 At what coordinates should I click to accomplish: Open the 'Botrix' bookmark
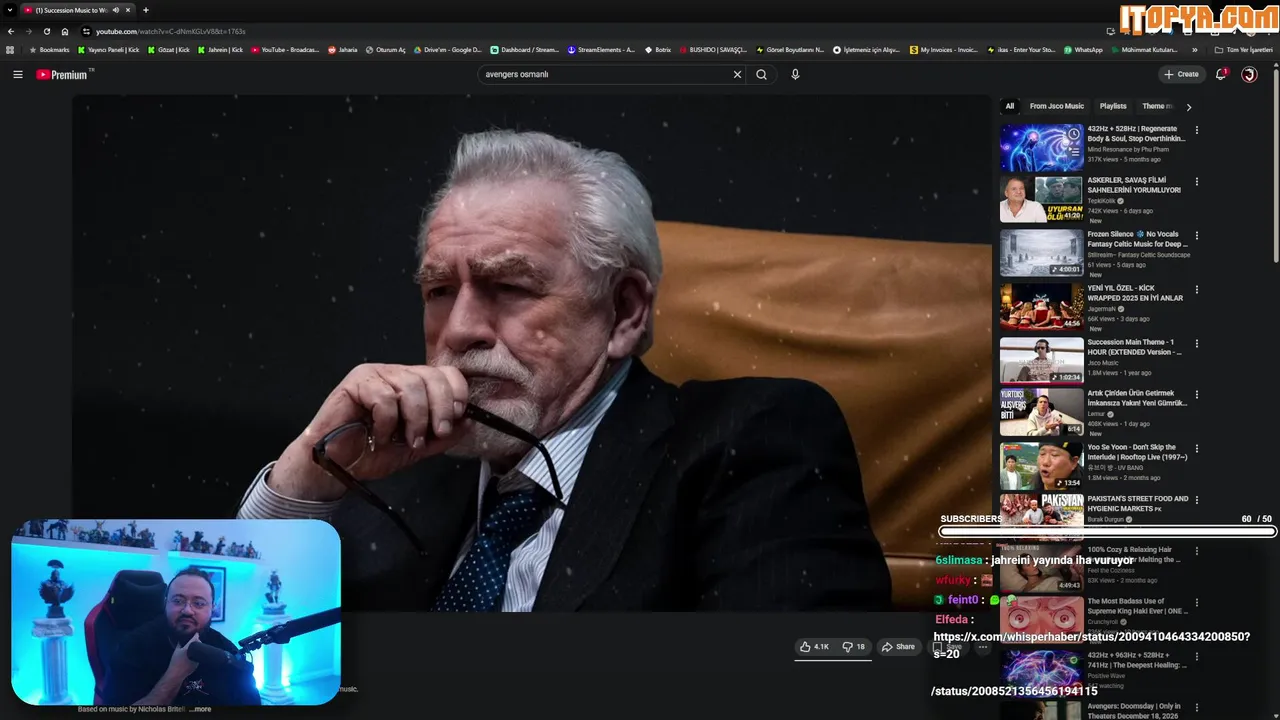click(657, 49)
